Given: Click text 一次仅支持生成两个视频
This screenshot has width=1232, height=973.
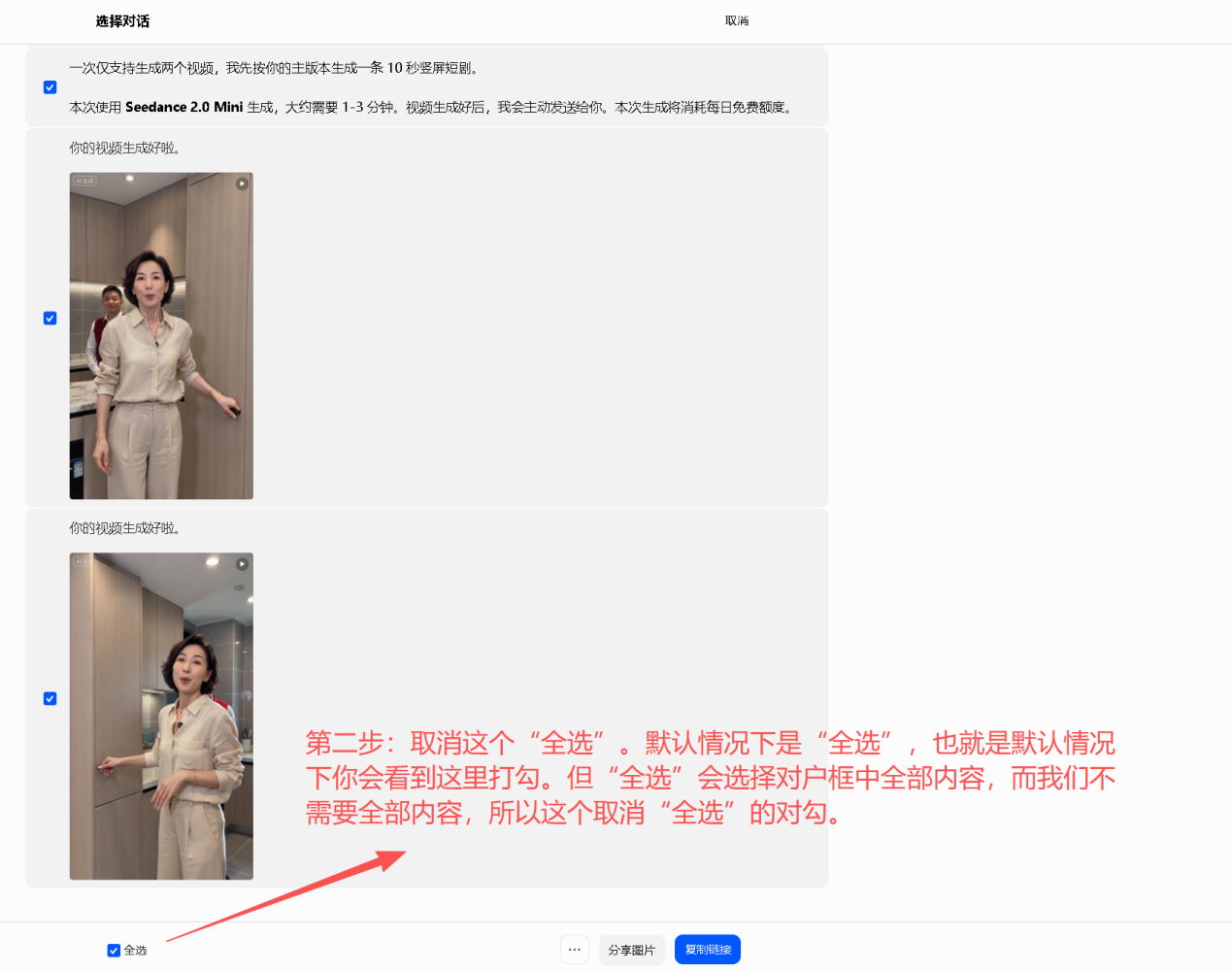Looking at the screenshot, I should (x=142, y=68).
